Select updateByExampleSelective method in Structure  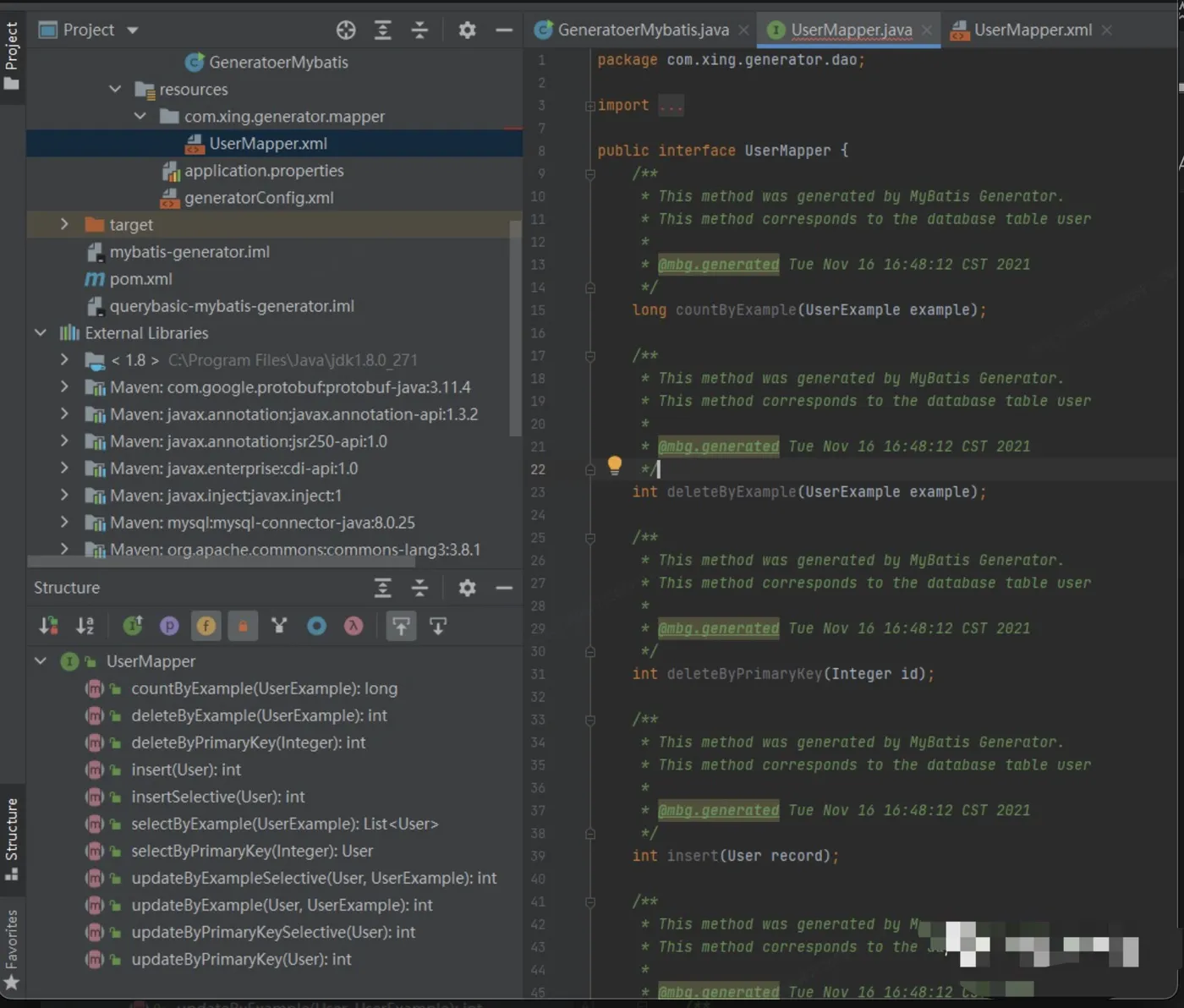(314, 878)
